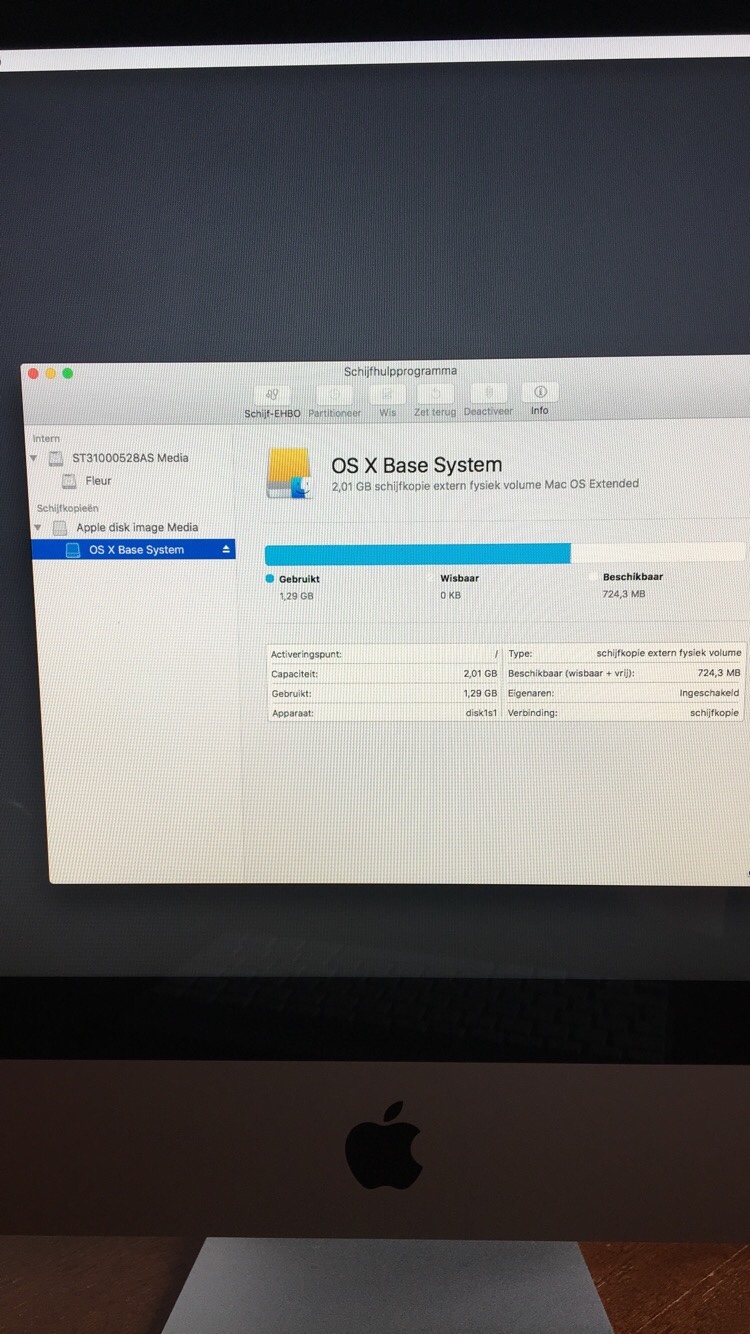Click the Eigenaren Ingeschakeld row
750x1334 pixels.
[625, 693]
